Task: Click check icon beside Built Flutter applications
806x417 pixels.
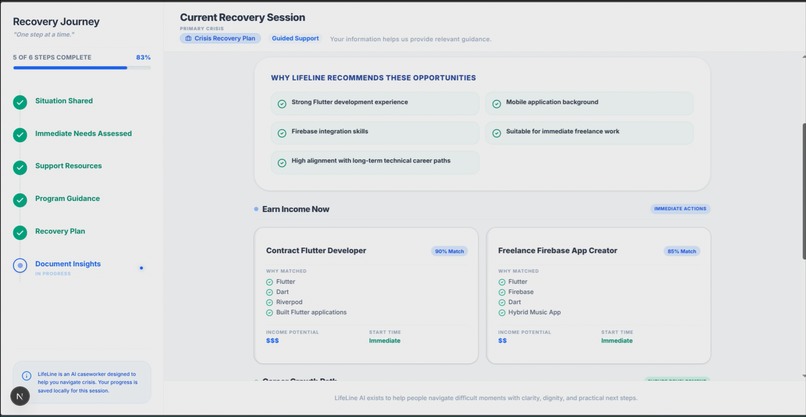Action: tap(269, 313)
